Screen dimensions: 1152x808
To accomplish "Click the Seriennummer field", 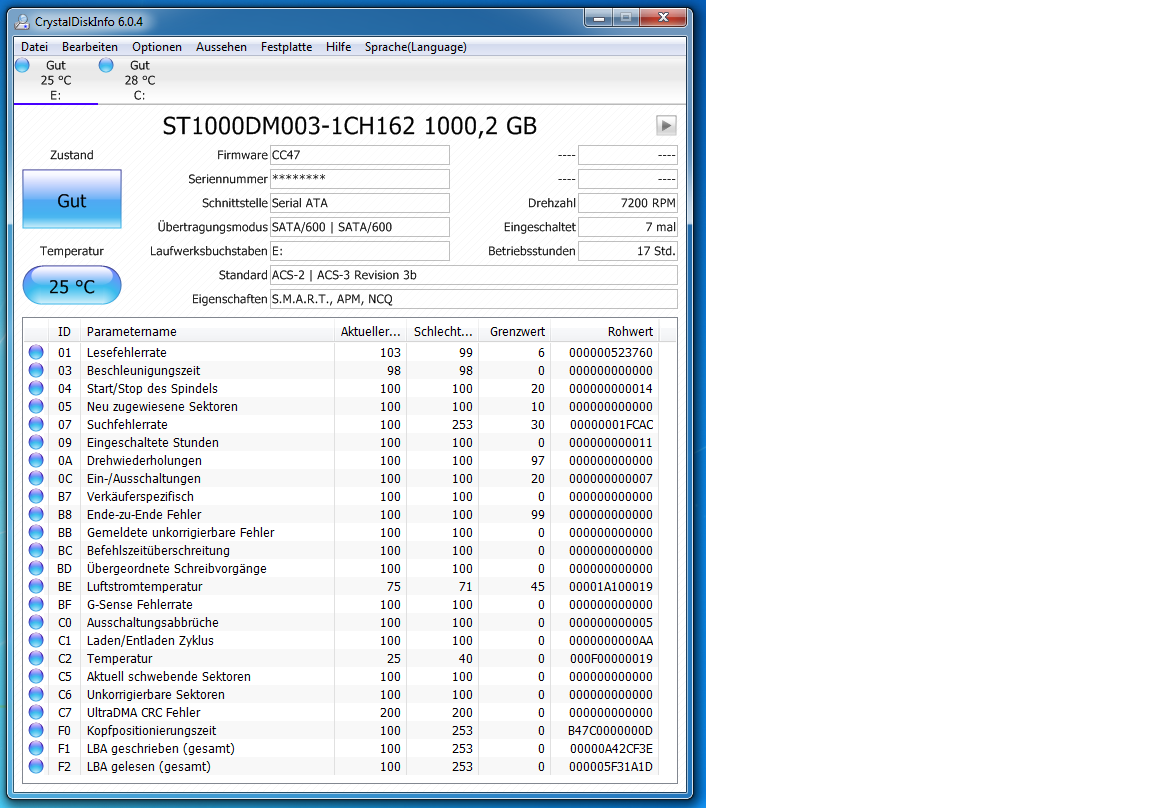I will click(360, 178).
